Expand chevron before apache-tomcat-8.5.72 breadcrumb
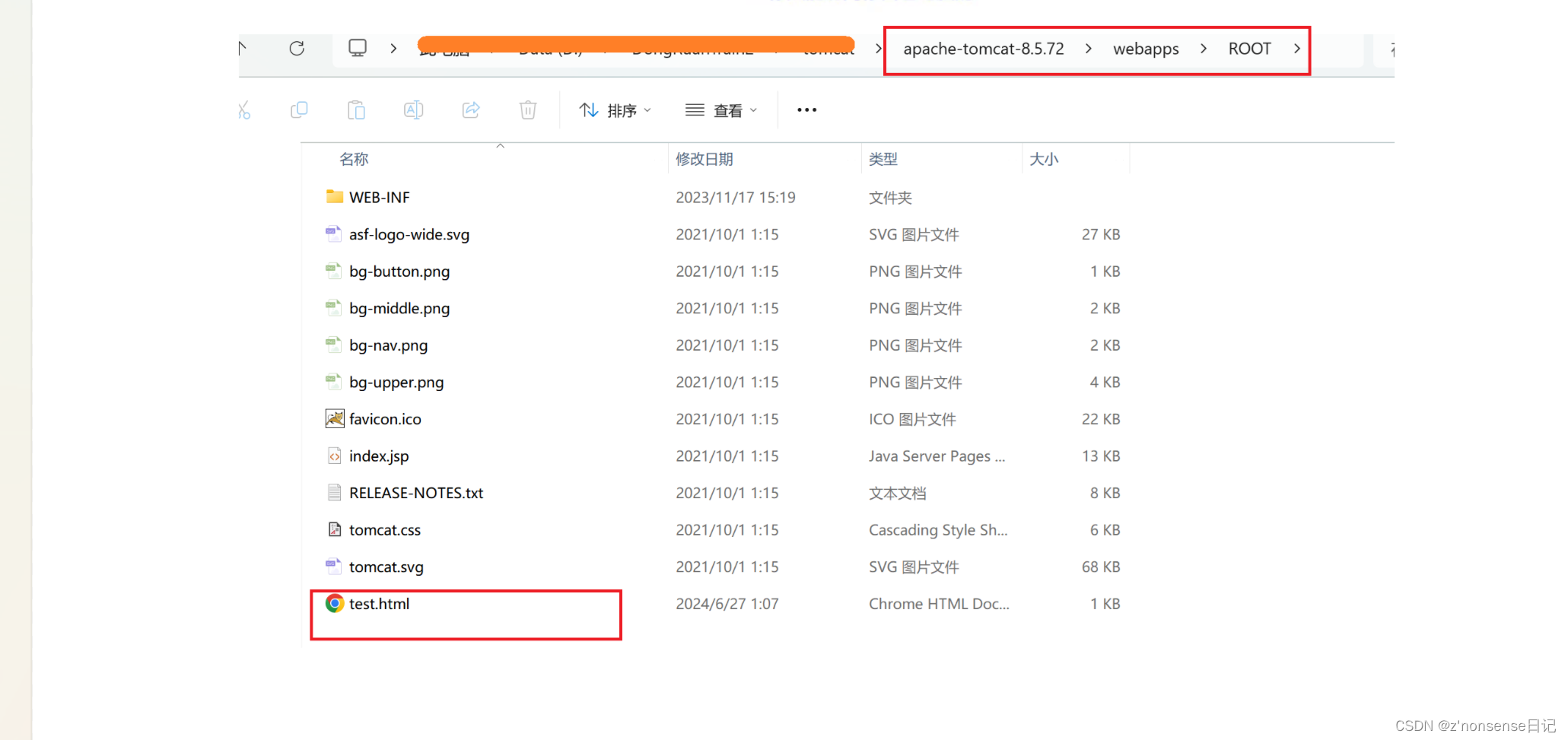The width and height of the screenshot is (1568, 740). click(879, 49)
